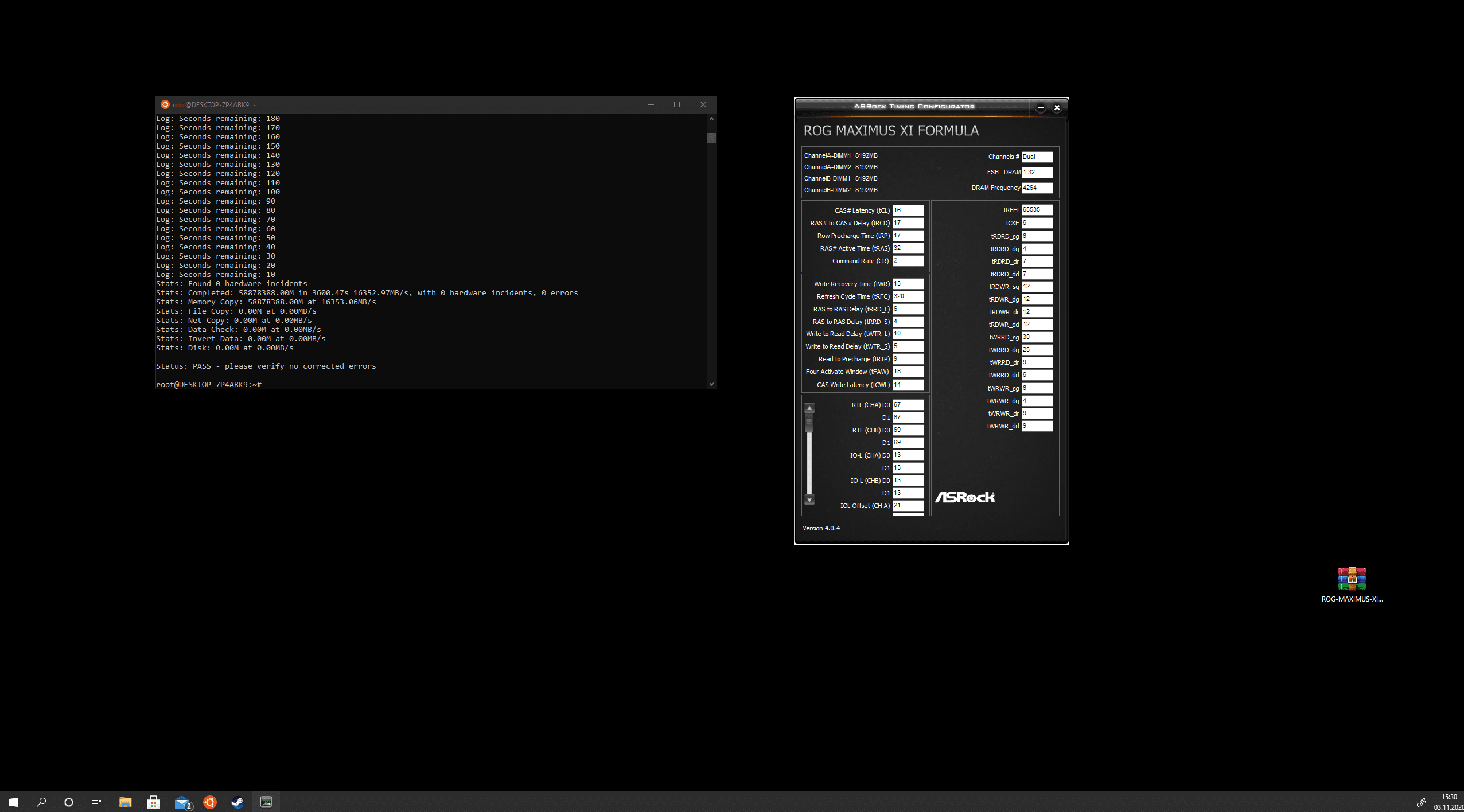Select the tREFI value field
Screen dimensions: 1464x812
pos(1037,210)
